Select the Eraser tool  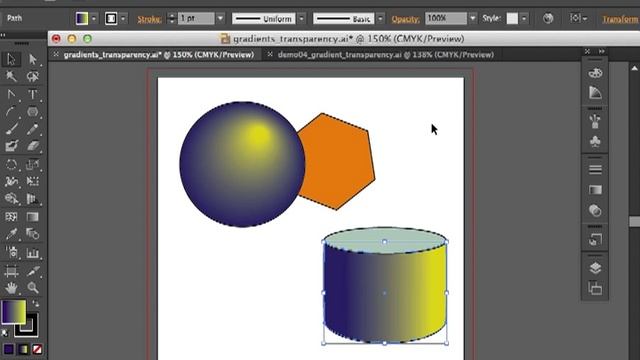tap(32, 146)
